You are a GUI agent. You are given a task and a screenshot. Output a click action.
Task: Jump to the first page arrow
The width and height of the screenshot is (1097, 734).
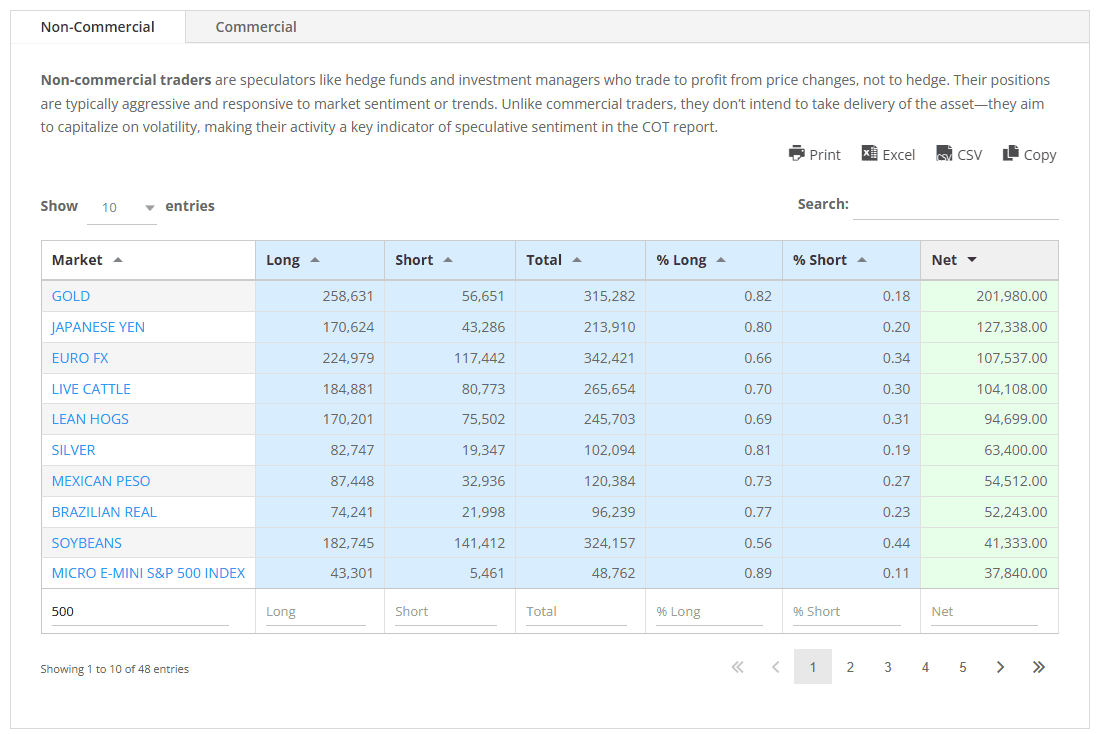(738, 667)
